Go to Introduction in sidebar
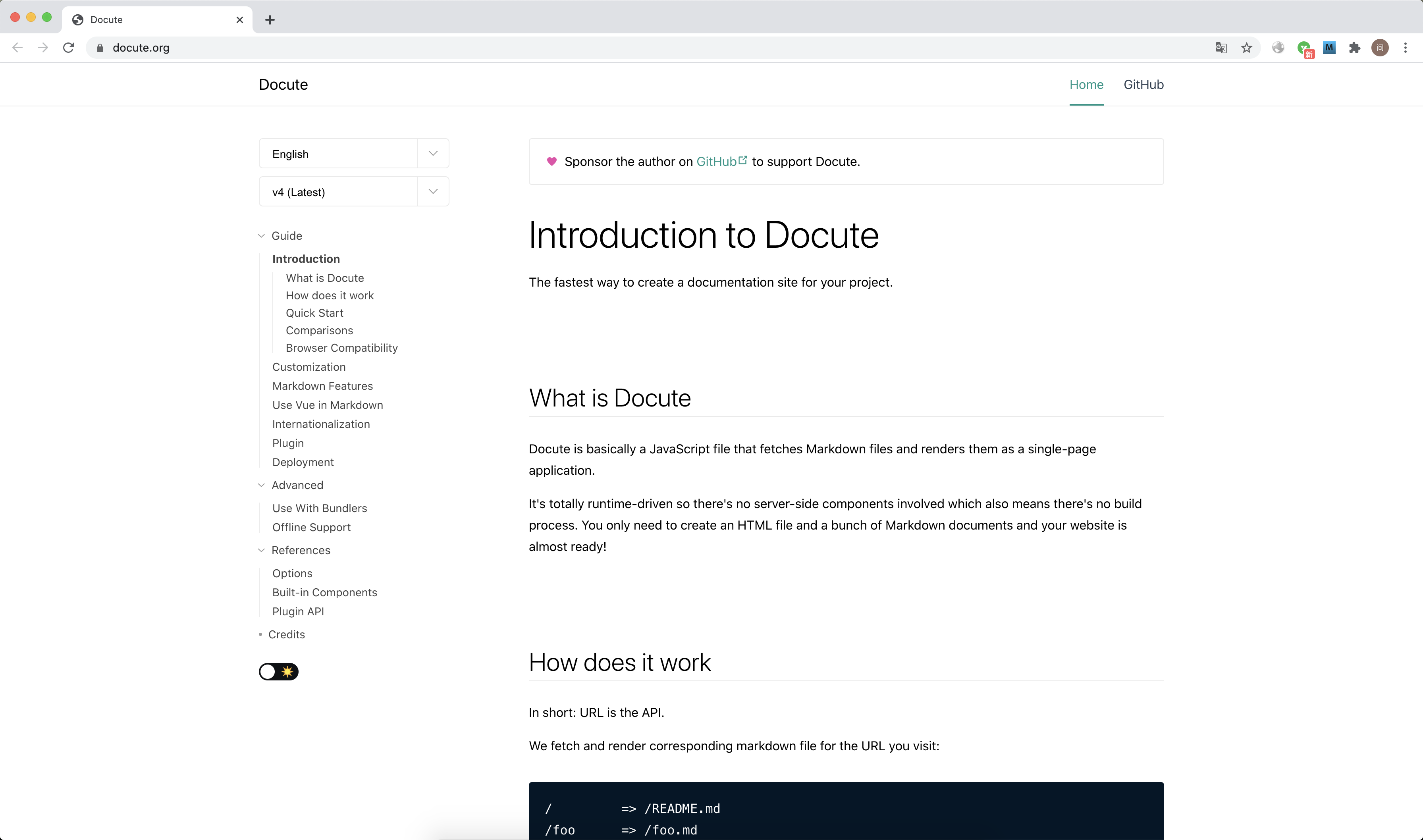Viewport: 1423px width, 840px height. 306,259
